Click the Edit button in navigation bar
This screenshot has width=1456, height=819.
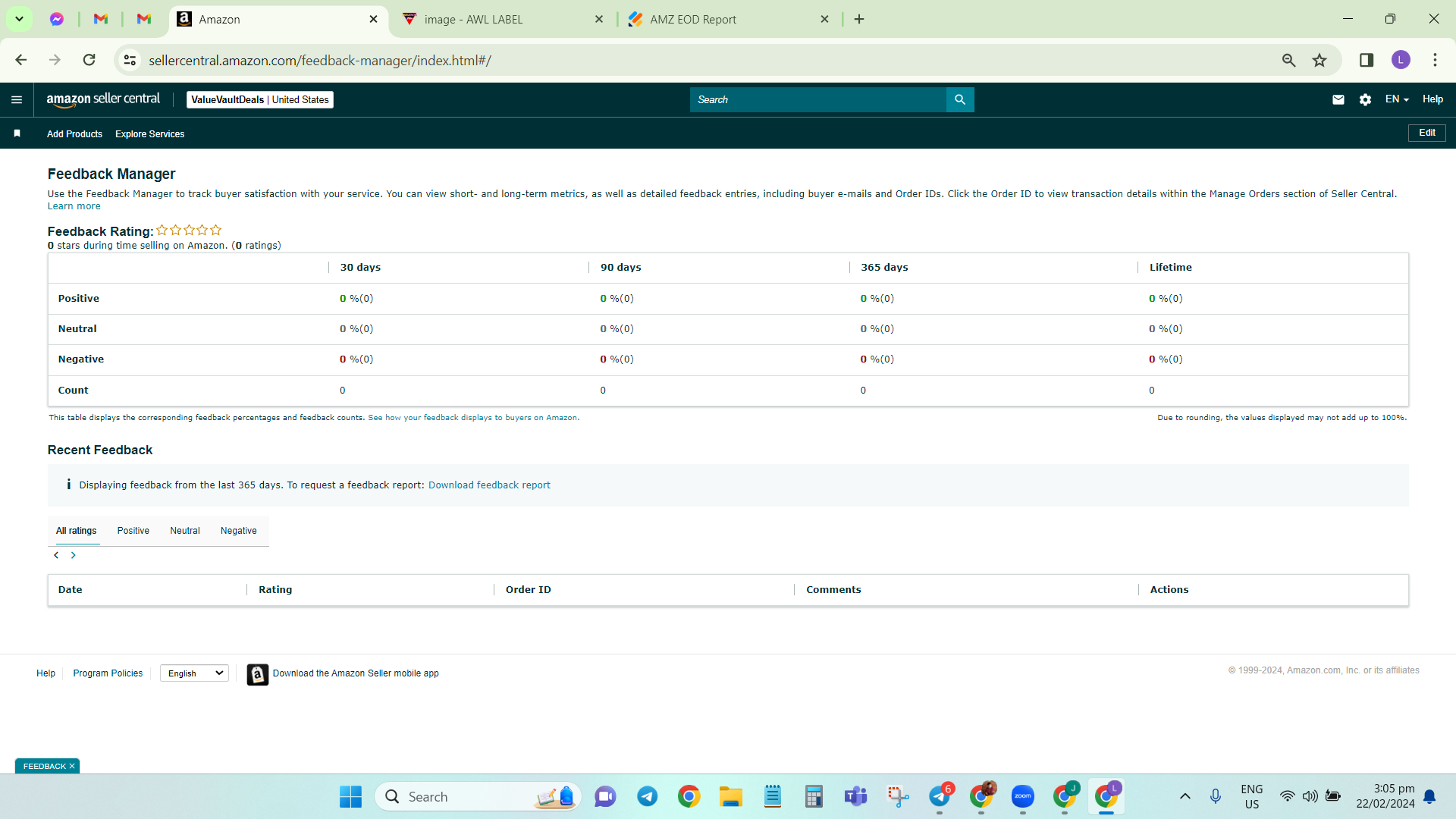pos(1427,133)
